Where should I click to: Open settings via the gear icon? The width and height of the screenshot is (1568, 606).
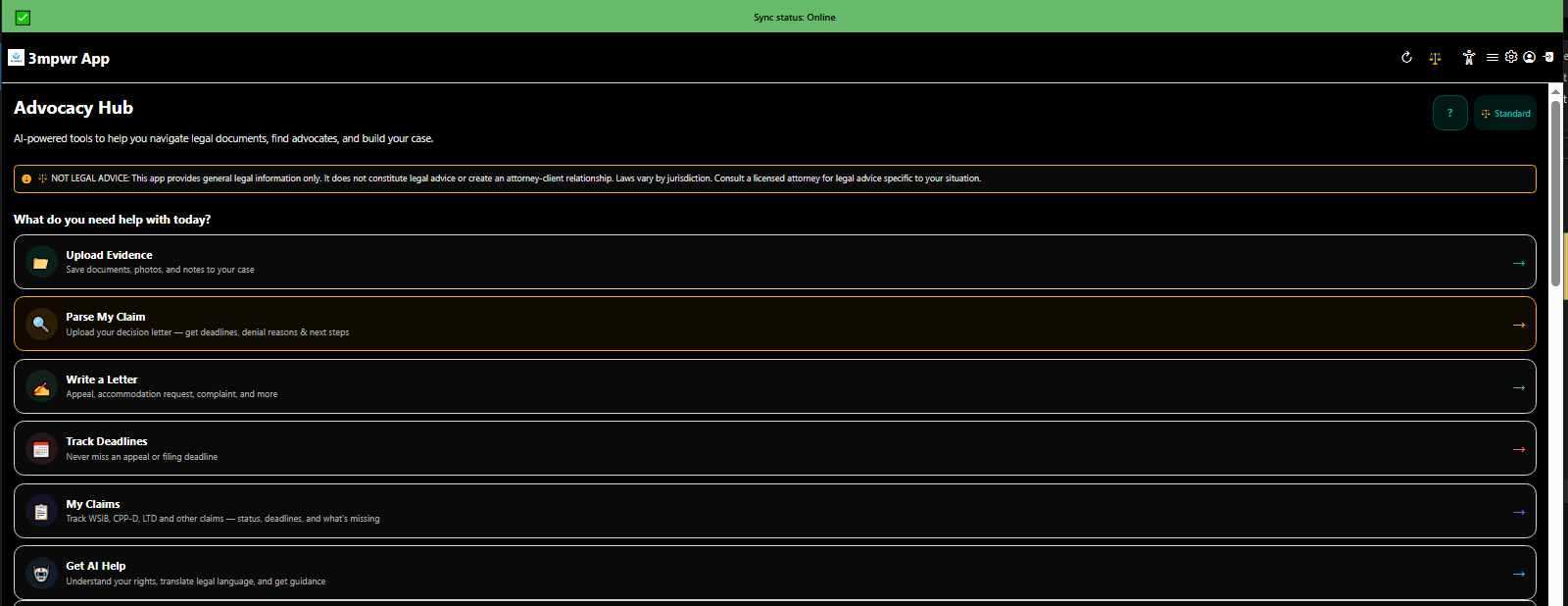1511,57
